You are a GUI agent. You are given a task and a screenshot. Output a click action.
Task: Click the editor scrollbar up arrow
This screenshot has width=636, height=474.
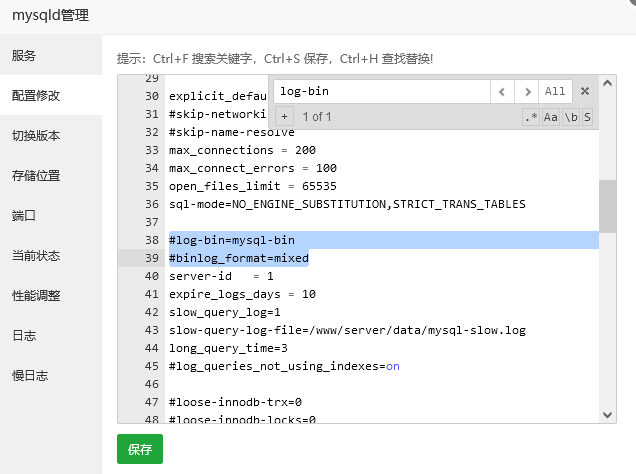(x=607, y=83)
